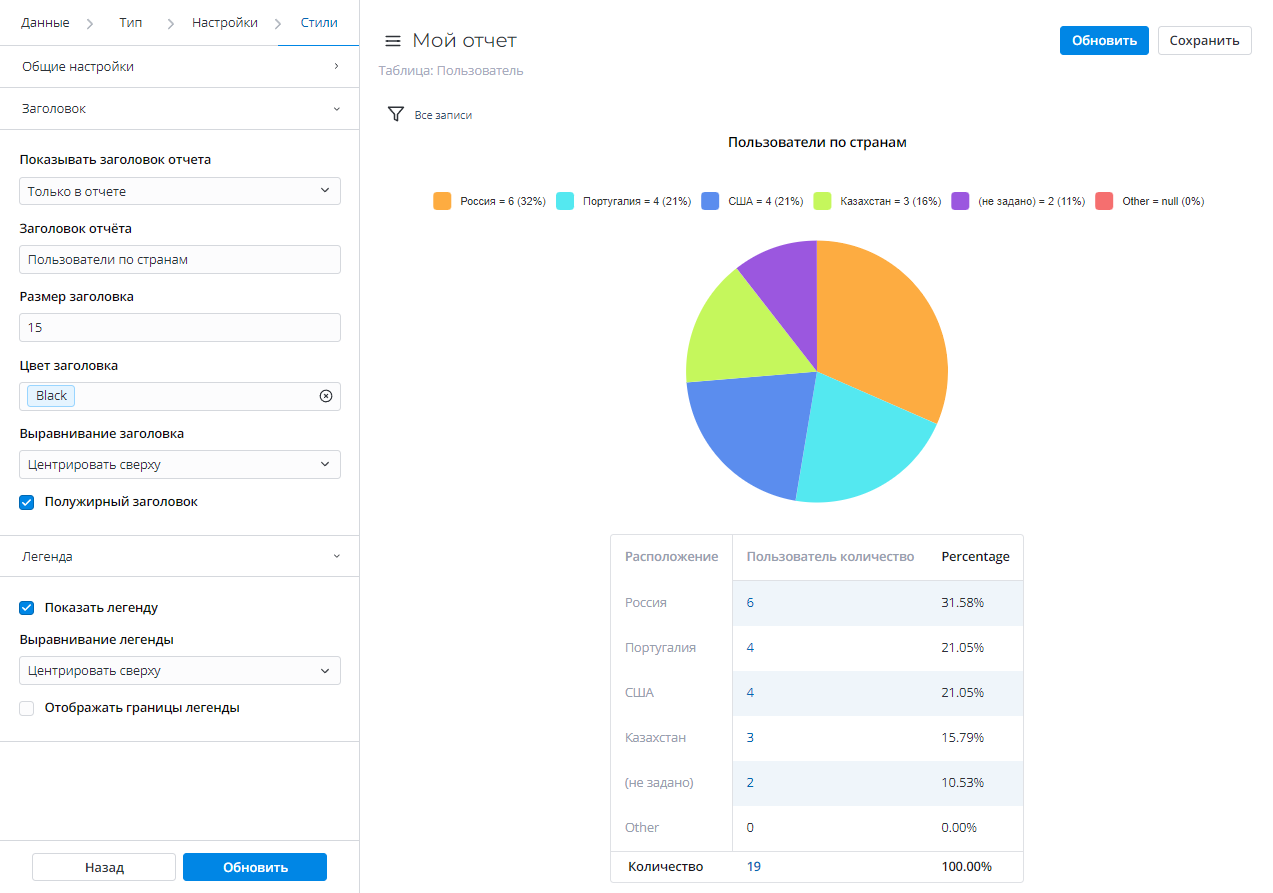Click the Сохранить button
The image size is (1273, 893).
pyautogui.click(x=1204, y=41)
